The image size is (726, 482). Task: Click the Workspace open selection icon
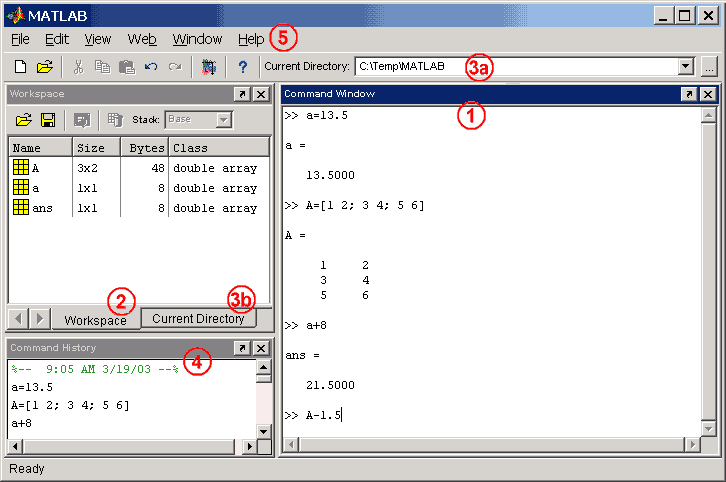point(82,120)
